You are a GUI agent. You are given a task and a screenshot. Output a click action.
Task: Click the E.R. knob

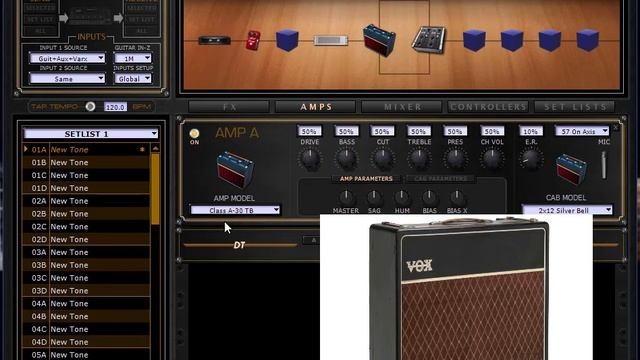tap(531, 158)
